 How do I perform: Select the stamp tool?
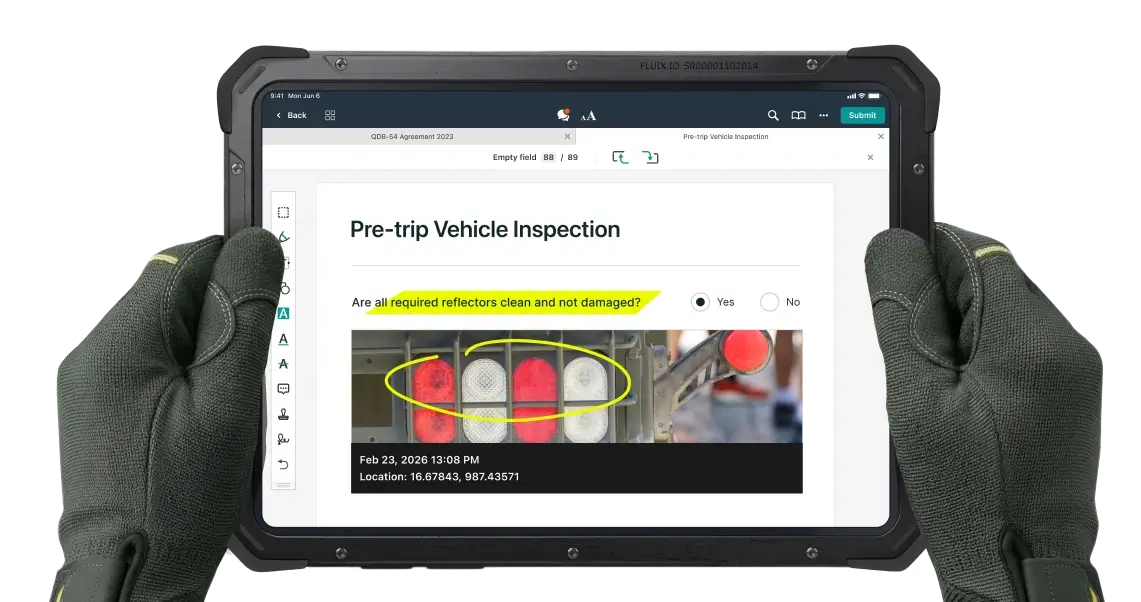[x=283, y=413]
